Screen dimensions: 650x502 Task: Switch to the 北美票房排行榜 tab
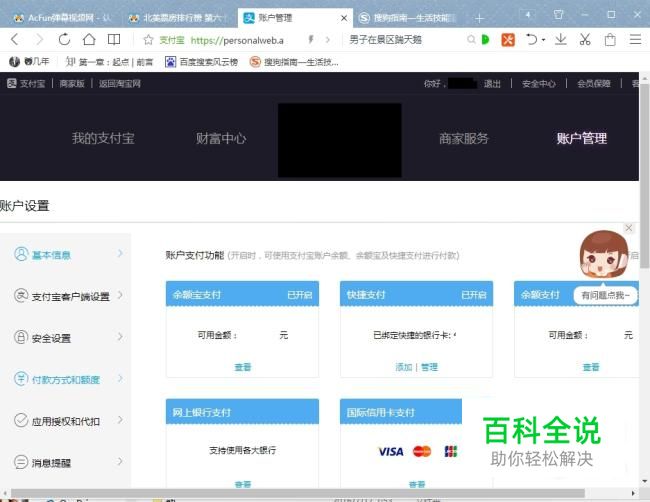[178, 18]
